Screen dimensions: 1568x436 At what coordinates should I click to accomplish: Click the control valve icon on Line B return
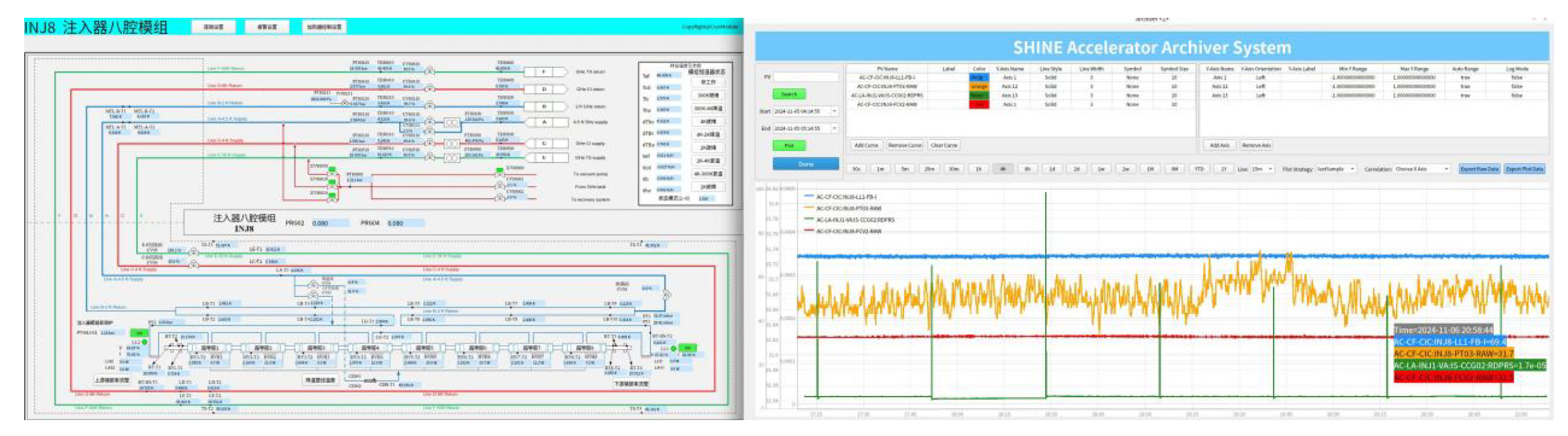[x=430, y=105]
